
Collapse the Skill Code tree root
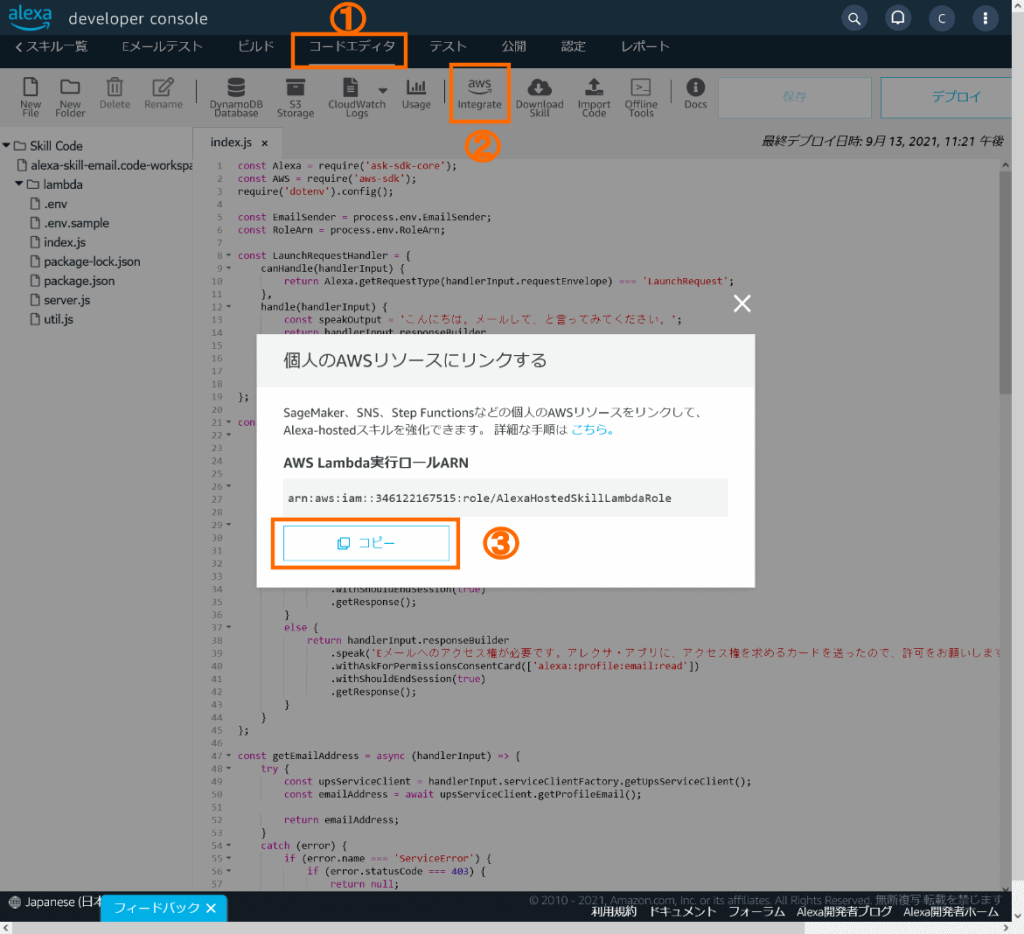tap(6, 146)
